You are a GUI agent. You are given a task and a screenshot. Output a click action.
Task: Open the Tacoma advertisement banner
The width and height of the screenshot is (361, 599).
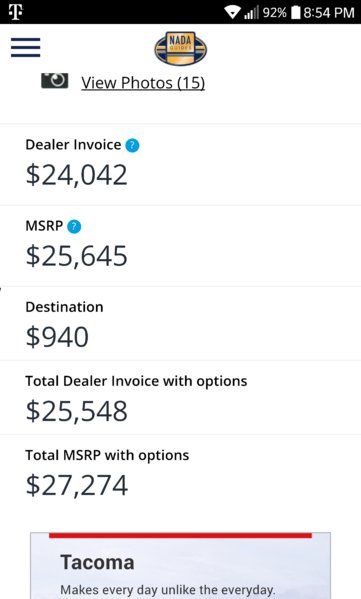[x=180, y=565]
